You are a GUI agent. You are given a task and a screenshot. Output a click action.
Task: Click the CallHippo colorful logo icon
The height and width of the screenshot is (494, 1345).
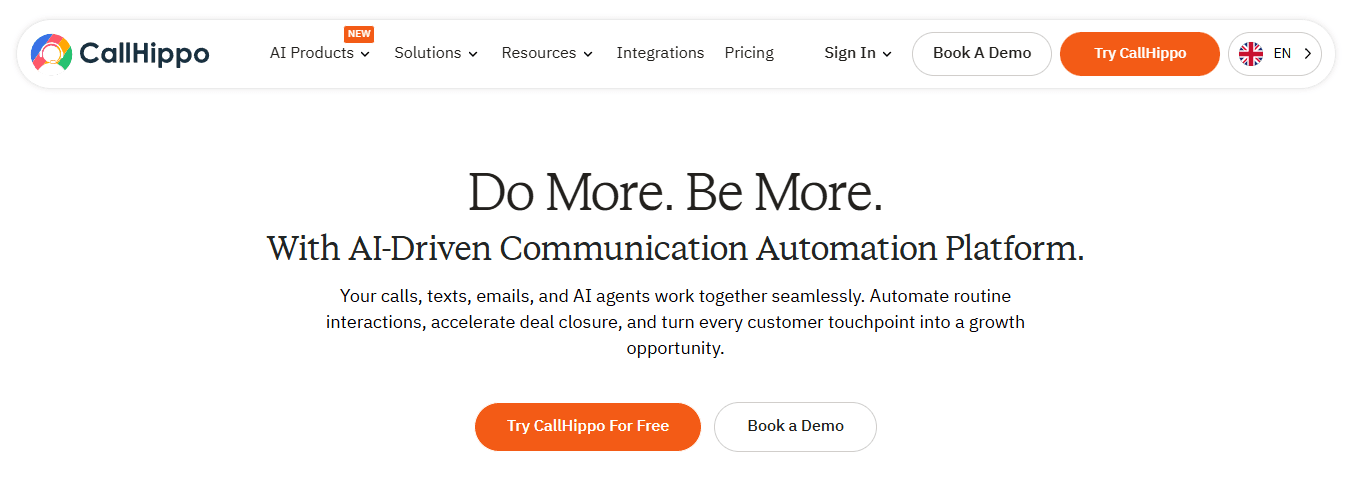pyautogui.click(x=51, y=53)
